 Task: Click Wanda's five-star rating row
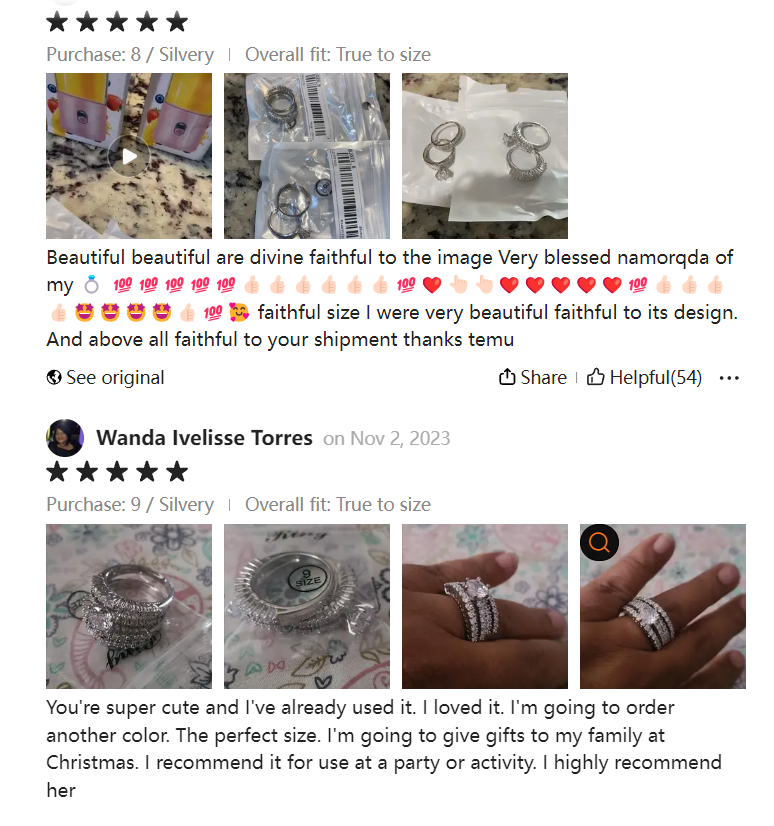point(117,472)
